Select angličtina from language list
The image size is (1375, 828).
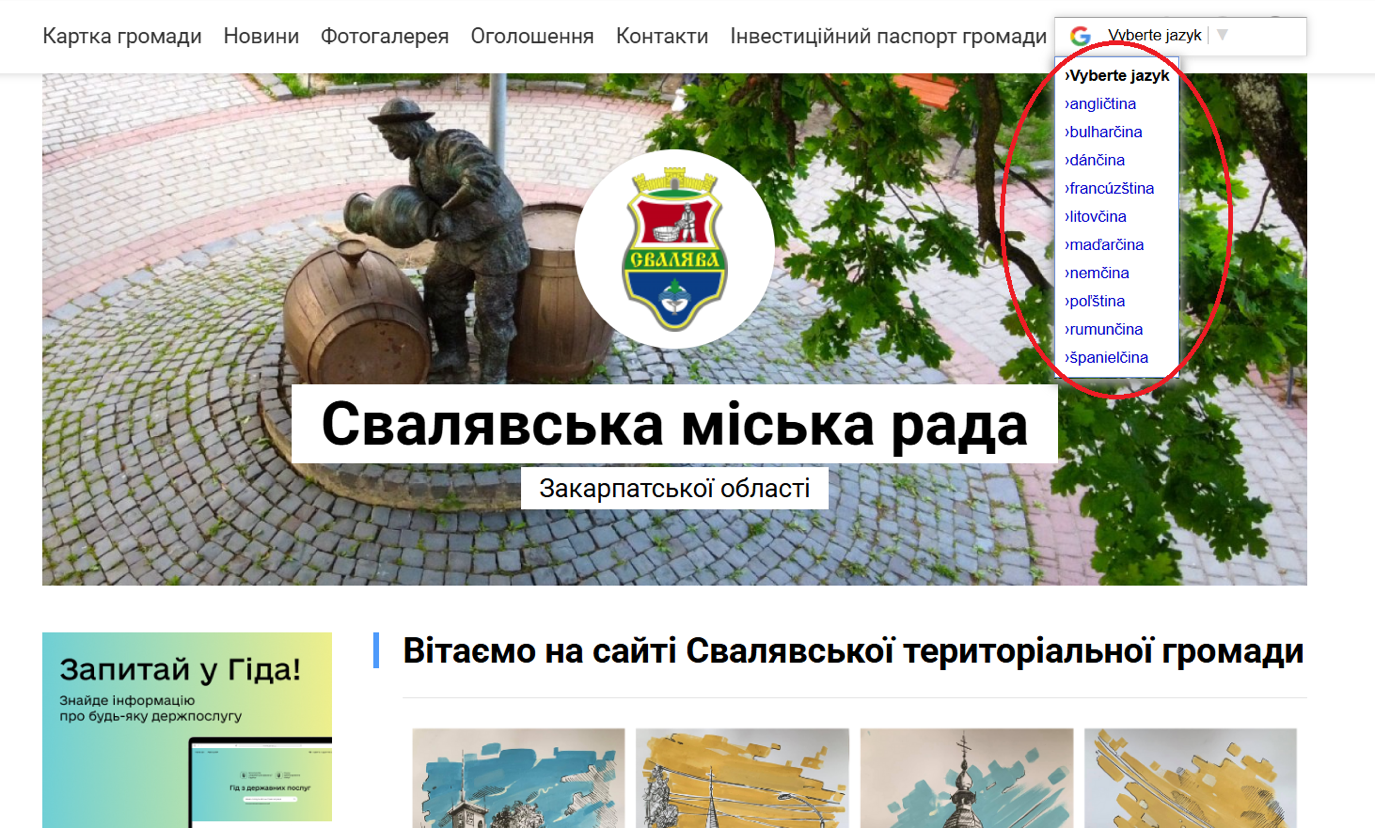click(1101, 104)
